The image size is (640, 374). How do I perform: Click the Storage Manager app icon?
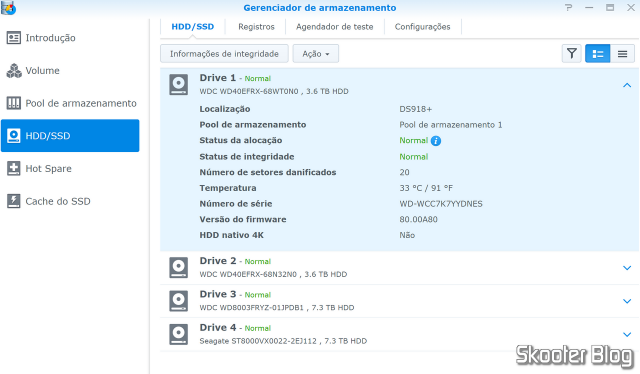click(x=8, y=7)
